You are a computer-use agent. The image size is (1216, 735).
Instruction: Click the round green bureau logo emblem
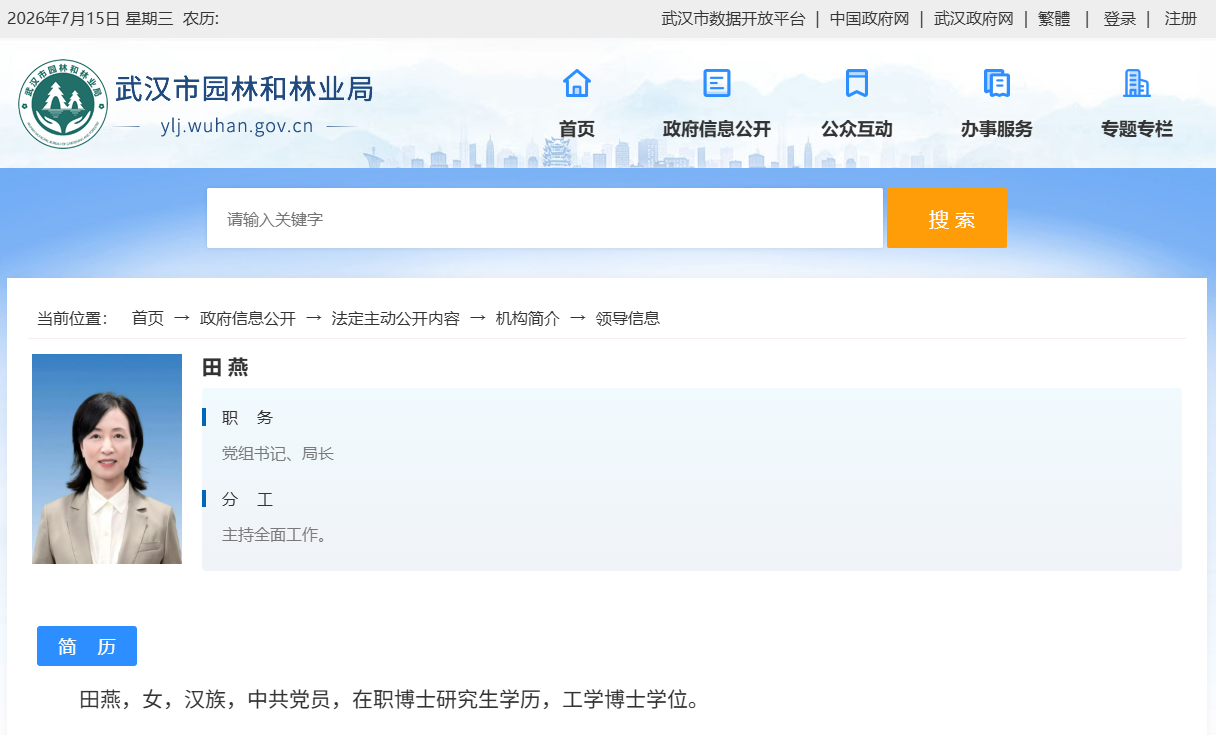(x=63, y=103)
